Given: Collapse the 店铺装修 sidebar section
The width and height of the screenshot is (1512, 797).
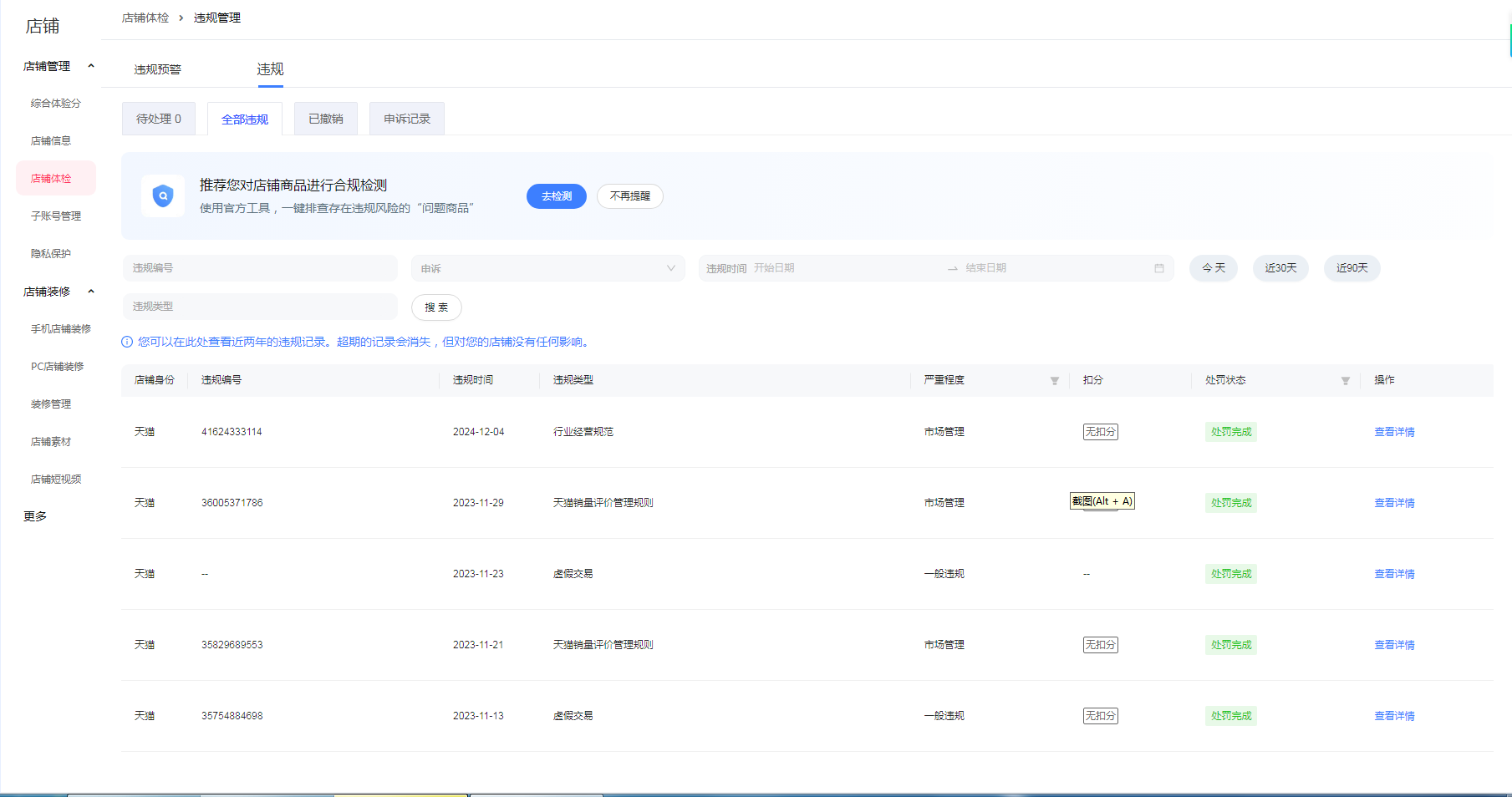Looking at the screenshot, I should 91,291.
